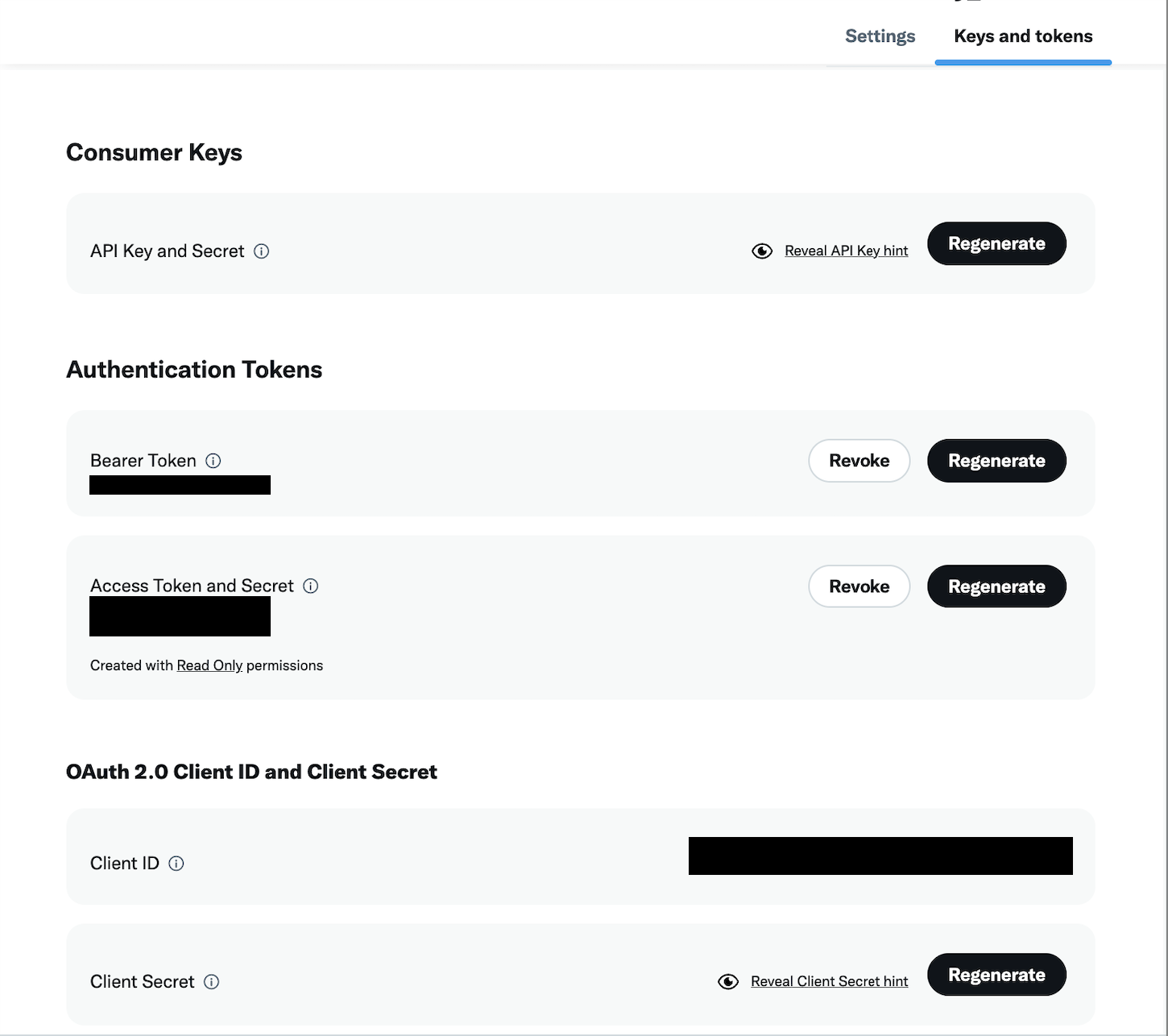
Task: Regenerate the Bearer Token
Action: click(x=996, y=461)
